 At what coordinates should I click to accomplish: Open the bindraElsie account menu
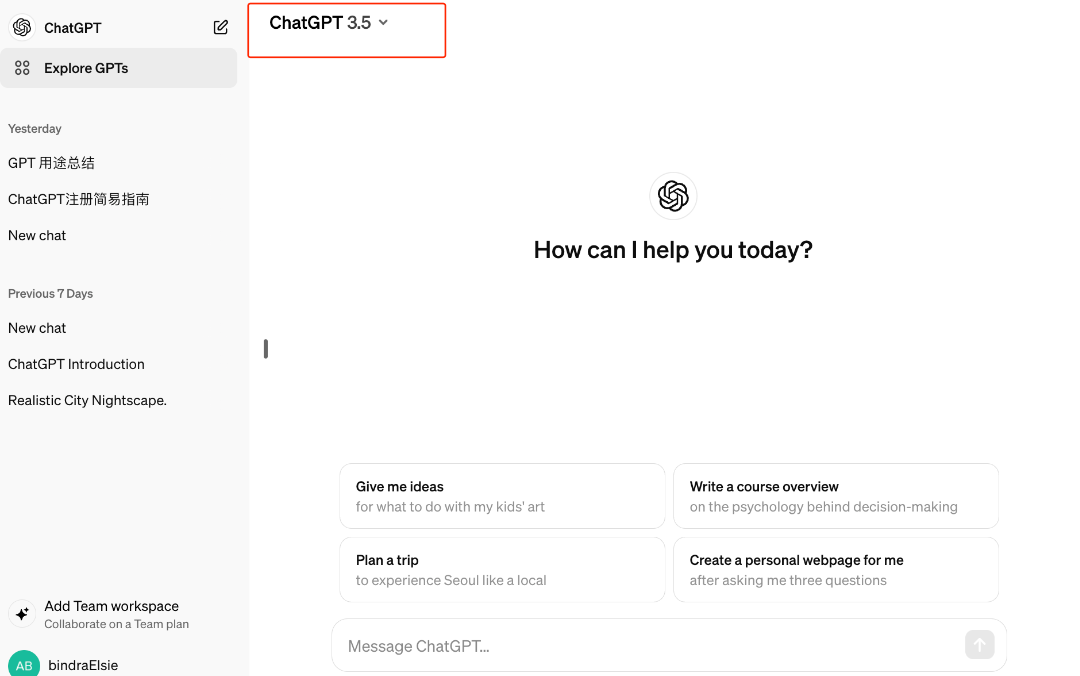pos(83,665)
